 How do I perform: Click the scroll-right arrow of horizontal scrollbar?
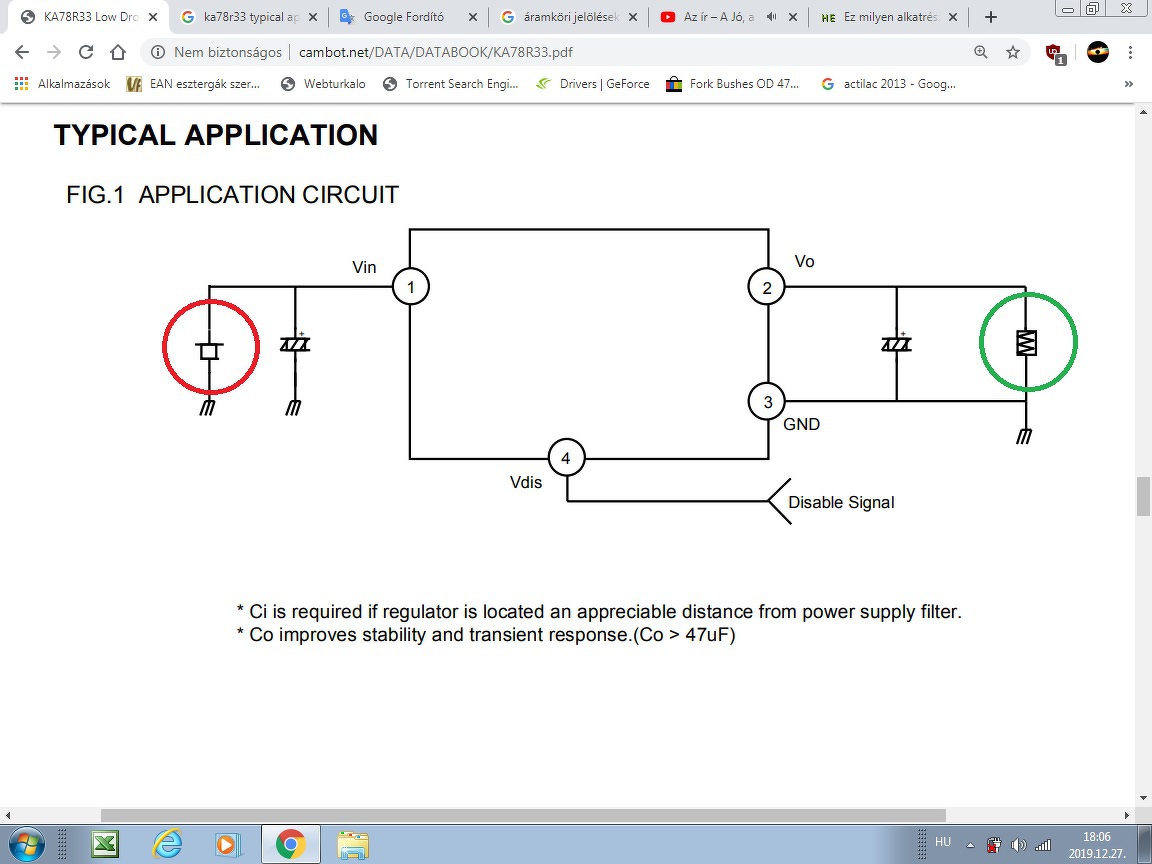coord(1127,815)
